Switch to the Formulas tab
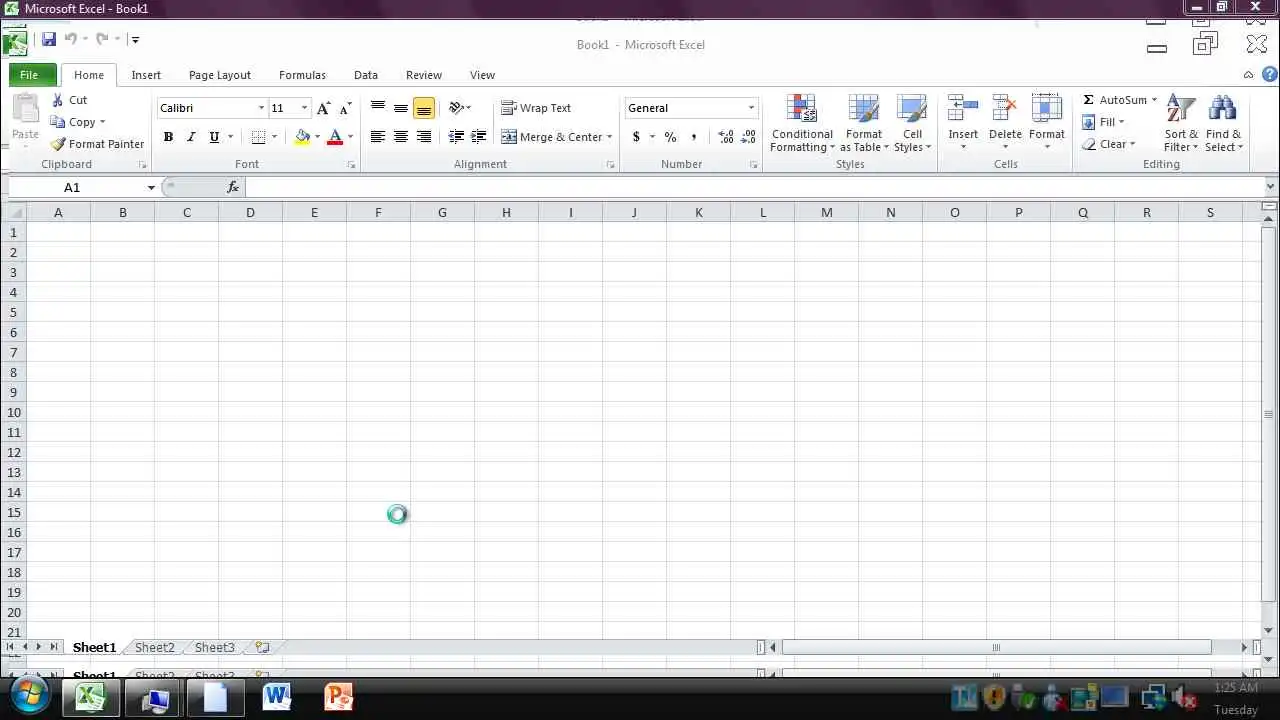 [x=302, y=75]
